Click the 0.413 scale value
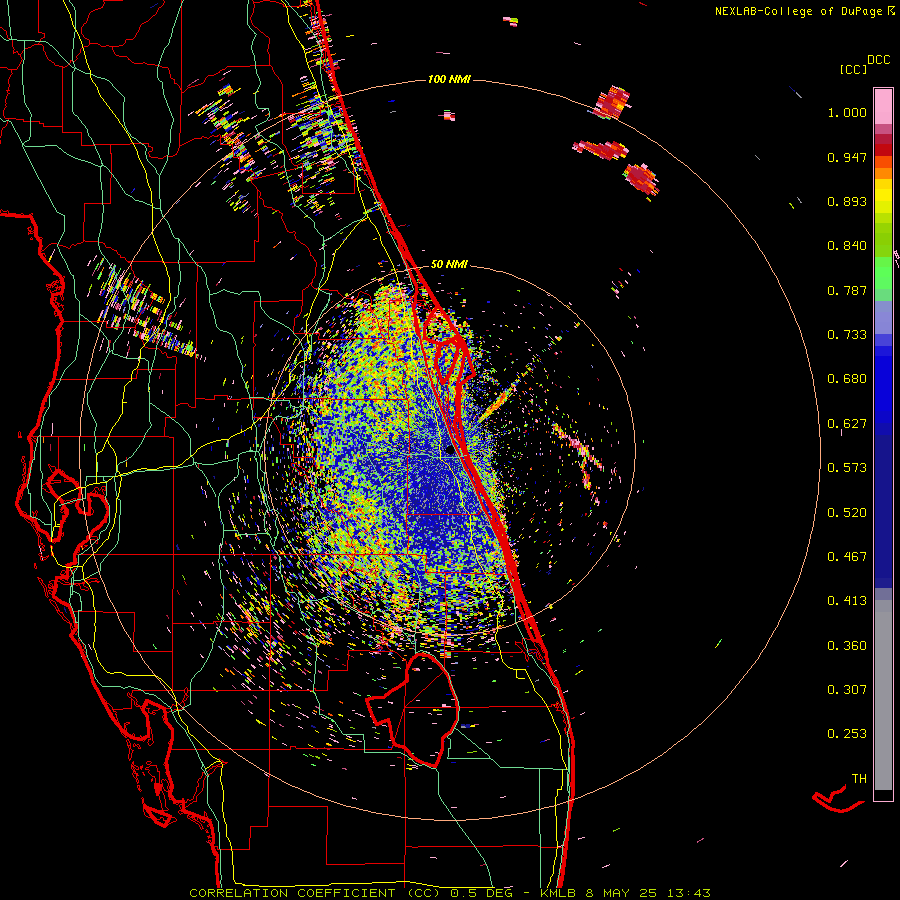 tap(847, 601)
